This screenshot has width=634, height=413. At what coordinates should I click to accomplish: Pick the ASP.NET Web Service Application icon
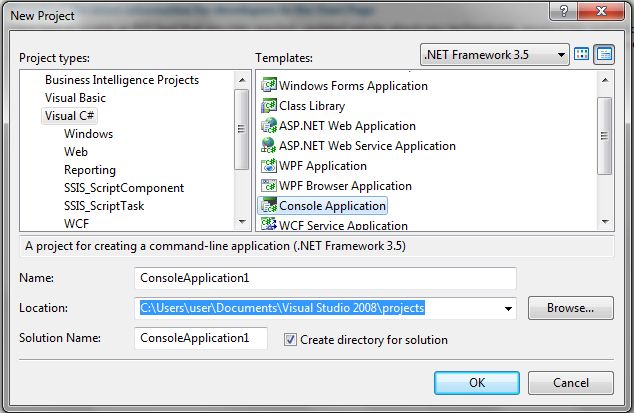269,146
